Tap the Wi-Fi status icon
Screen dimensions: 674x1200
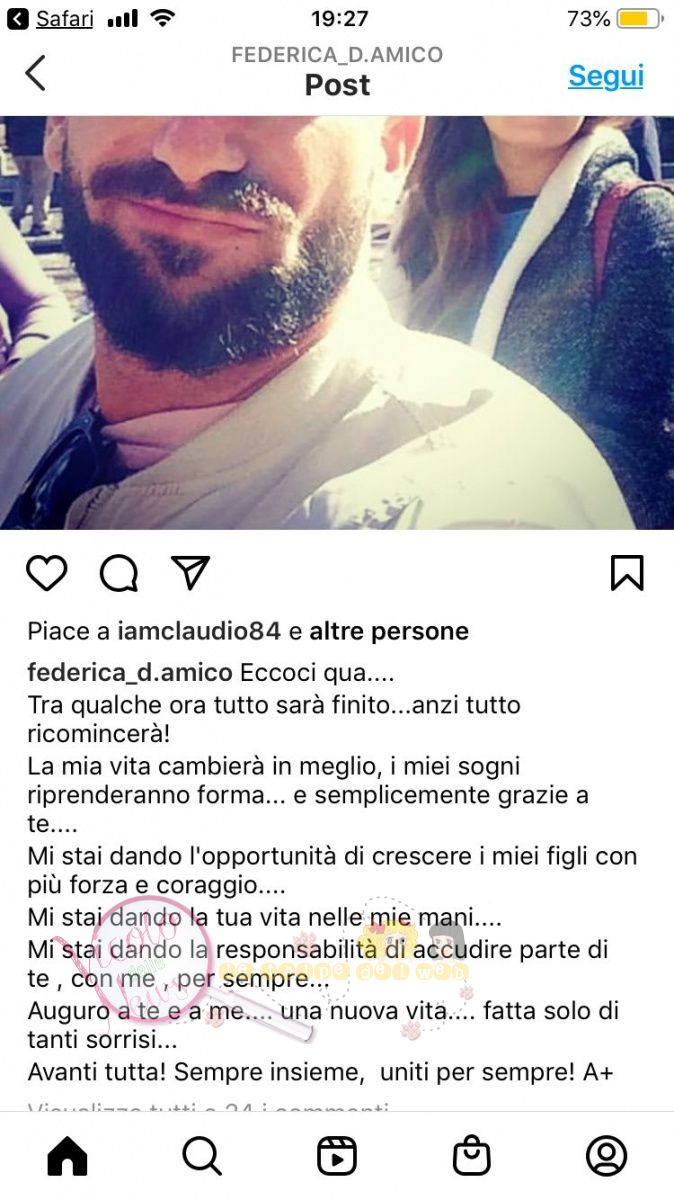162,18
